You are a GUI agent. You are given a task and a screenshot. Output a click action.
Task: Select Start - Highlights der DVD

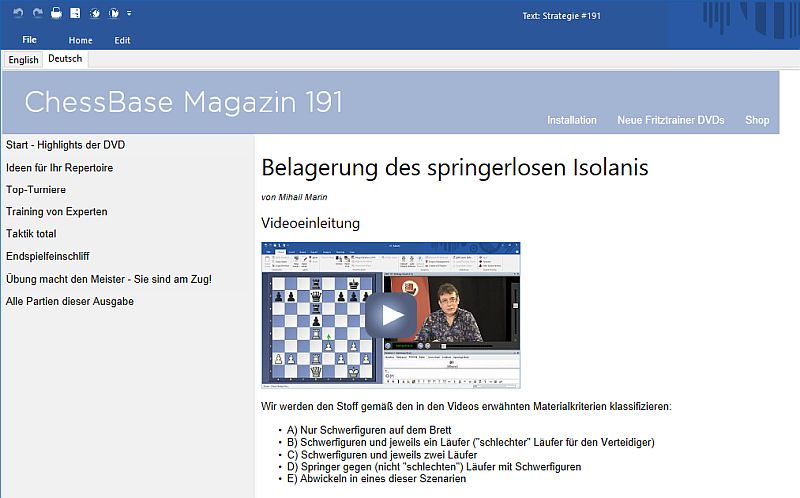65,145
